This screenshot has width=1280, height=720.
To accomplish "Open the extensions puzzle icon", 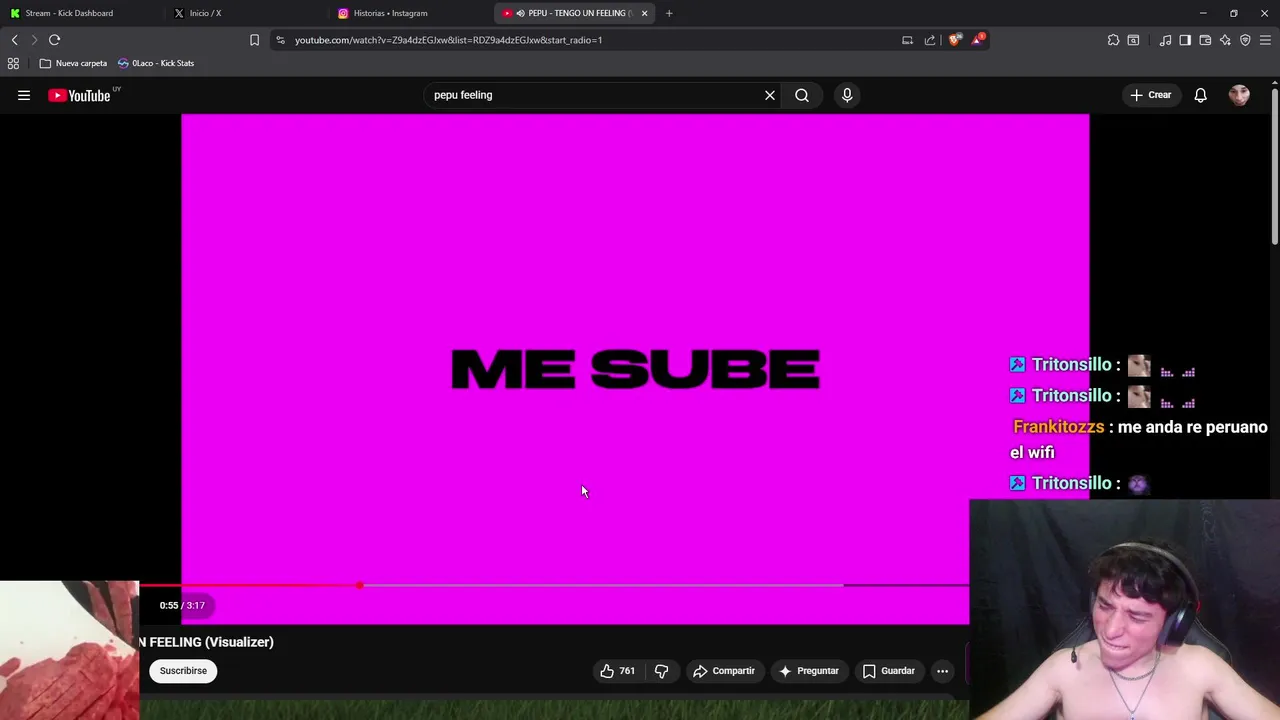I will (1113, 40).
